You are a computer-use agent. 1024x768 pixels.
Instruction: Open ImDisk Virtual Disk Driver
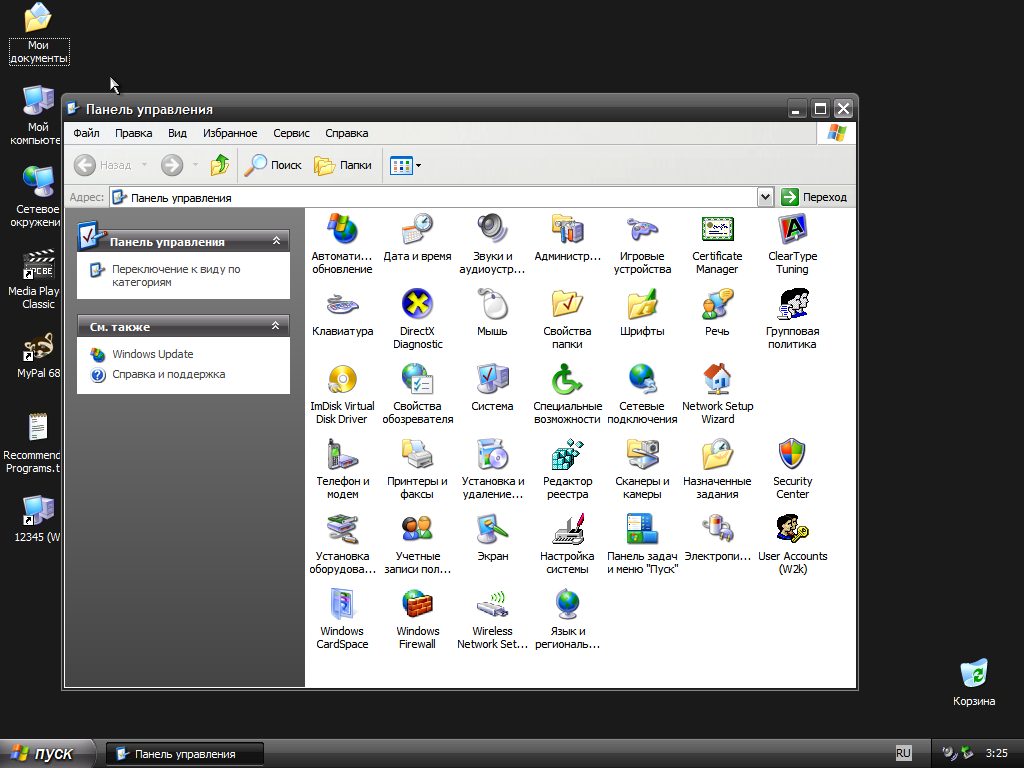(342, 381)
